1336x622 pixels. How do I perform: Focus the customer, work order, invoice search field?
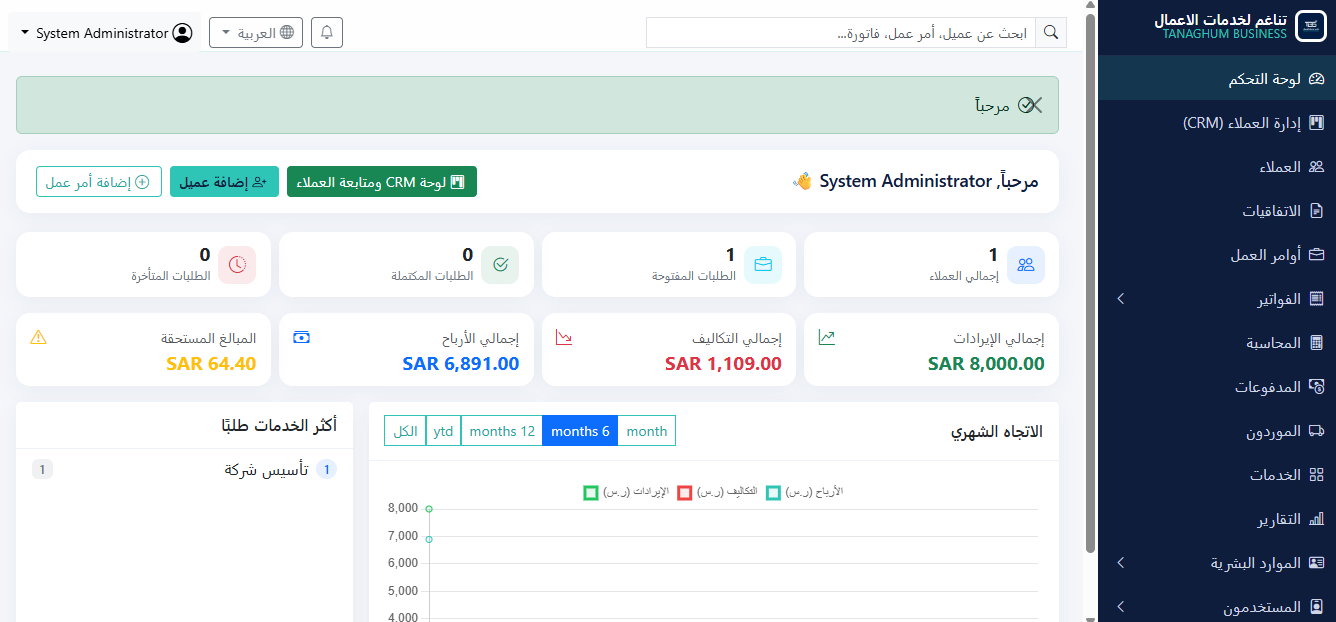point(841,32)
